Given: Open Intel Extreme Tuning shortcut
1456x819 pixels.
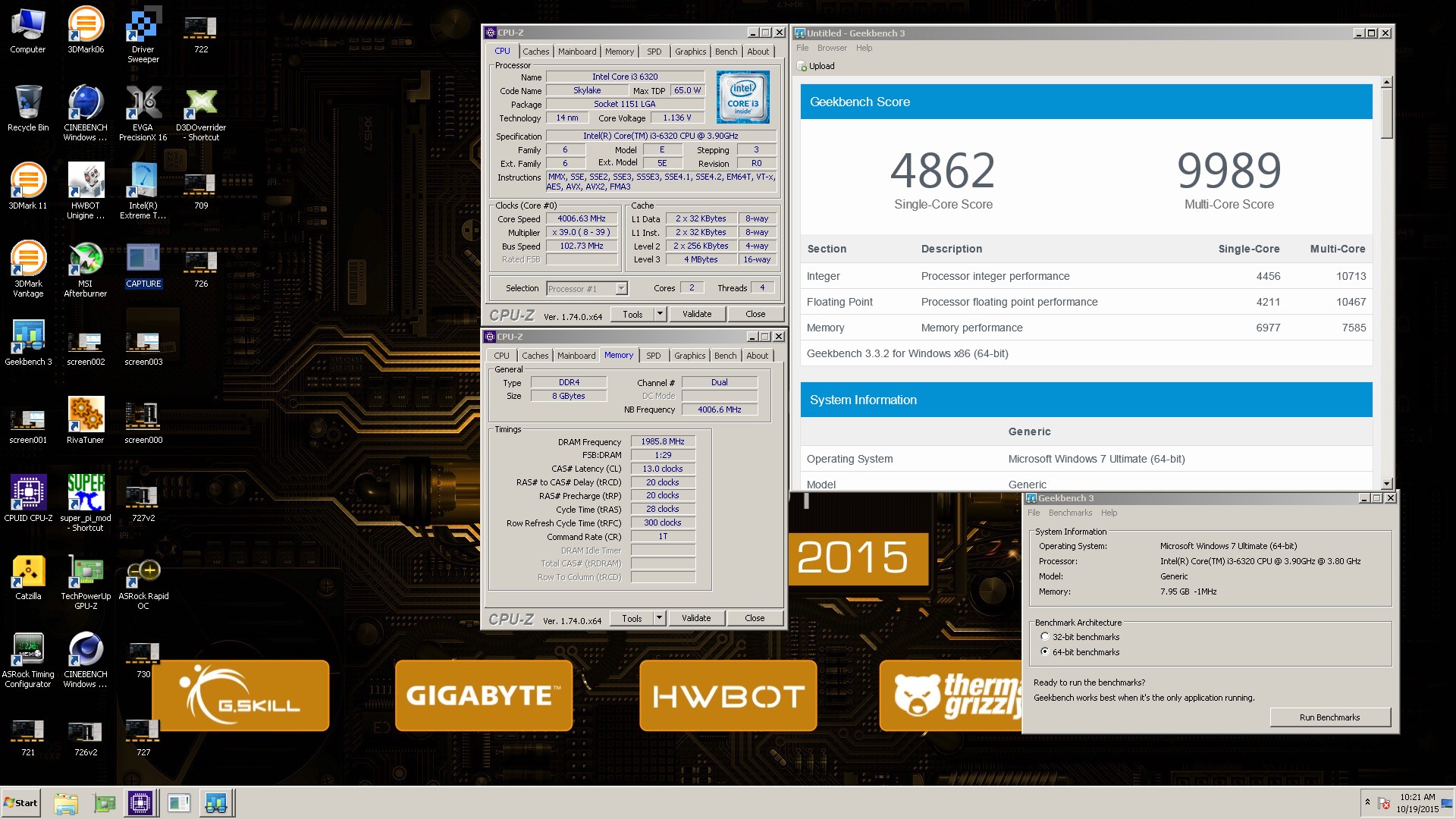Looking at the screenshot, I should point(143,191).
